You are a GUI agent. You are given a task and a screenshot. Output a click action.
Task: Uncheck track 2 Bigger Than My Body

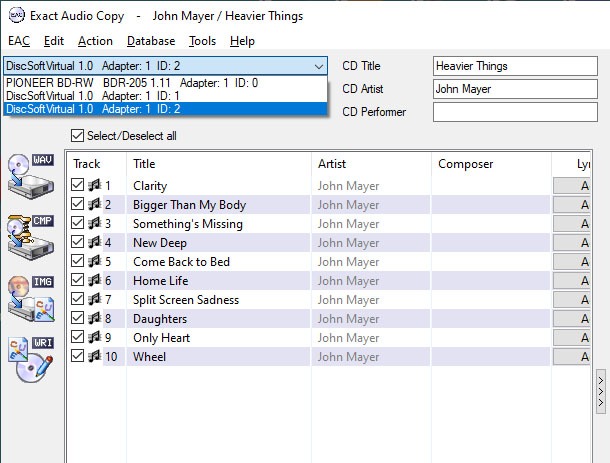77,204
